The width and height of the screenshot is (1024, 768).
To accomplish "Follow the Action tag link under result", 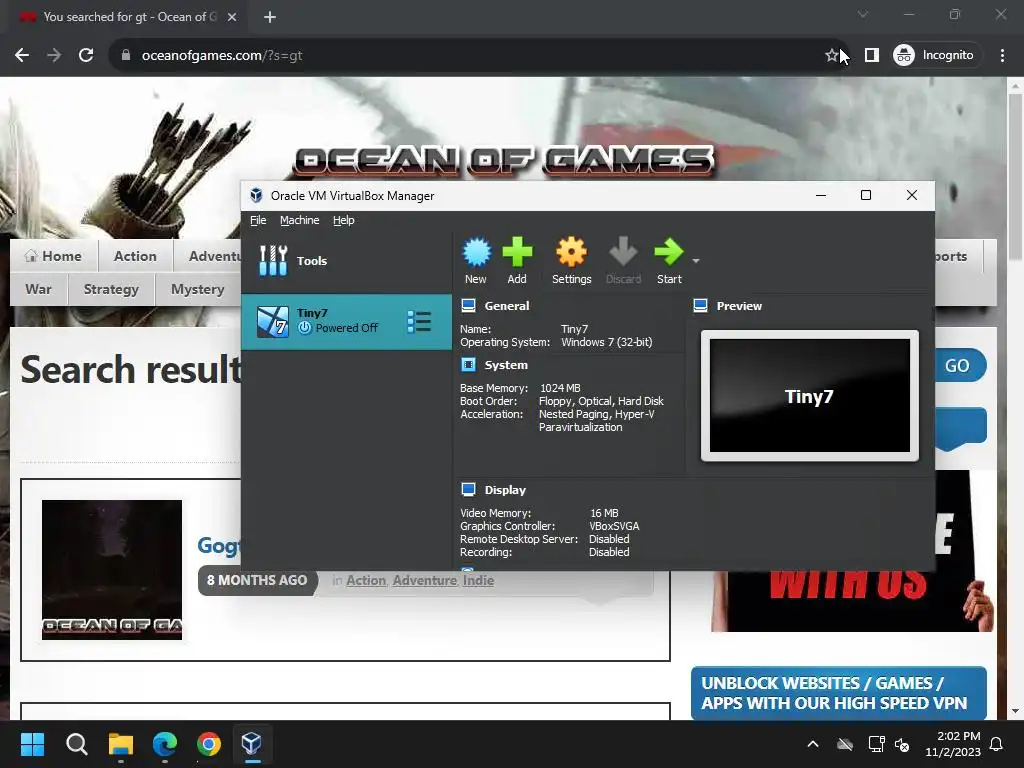I will tap(366, 581).
